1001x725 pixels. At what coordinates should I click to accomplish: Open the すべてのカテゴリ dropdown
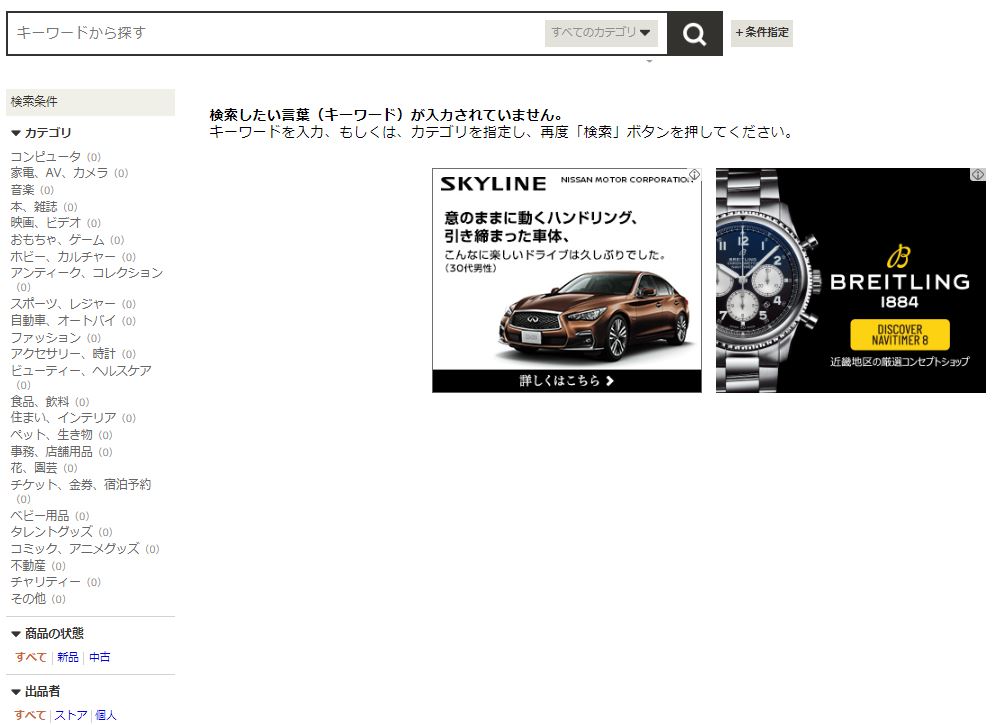(601, 33)
